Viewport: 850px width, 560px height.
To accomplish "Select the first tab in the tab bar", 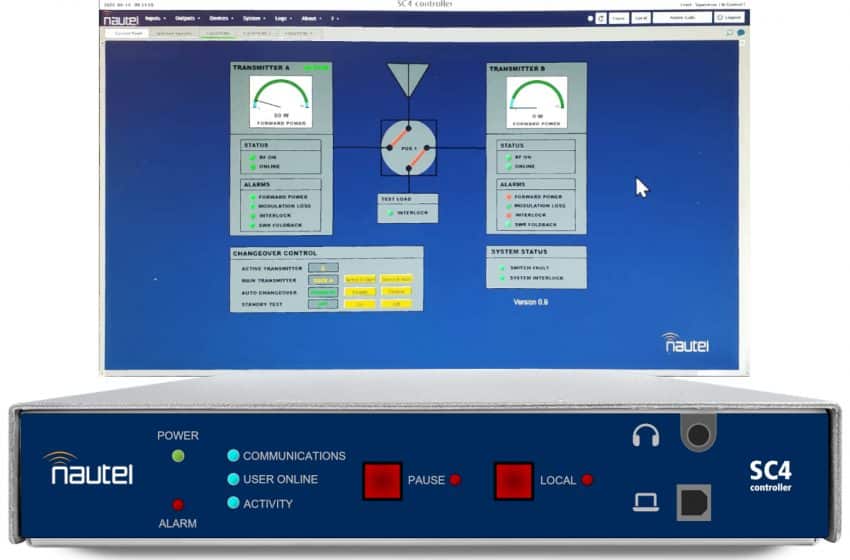I will coord(128,33).
